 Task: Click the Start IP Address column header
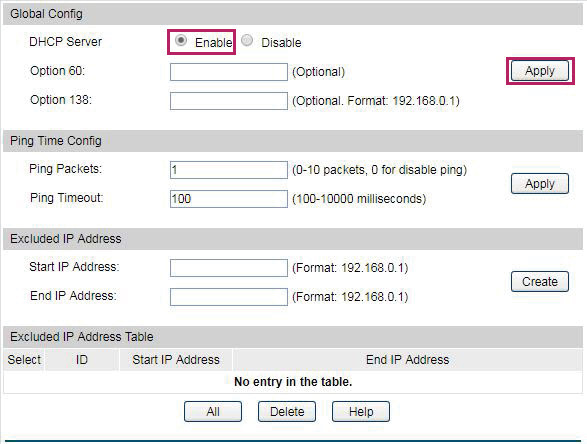[x=176, y=360]
